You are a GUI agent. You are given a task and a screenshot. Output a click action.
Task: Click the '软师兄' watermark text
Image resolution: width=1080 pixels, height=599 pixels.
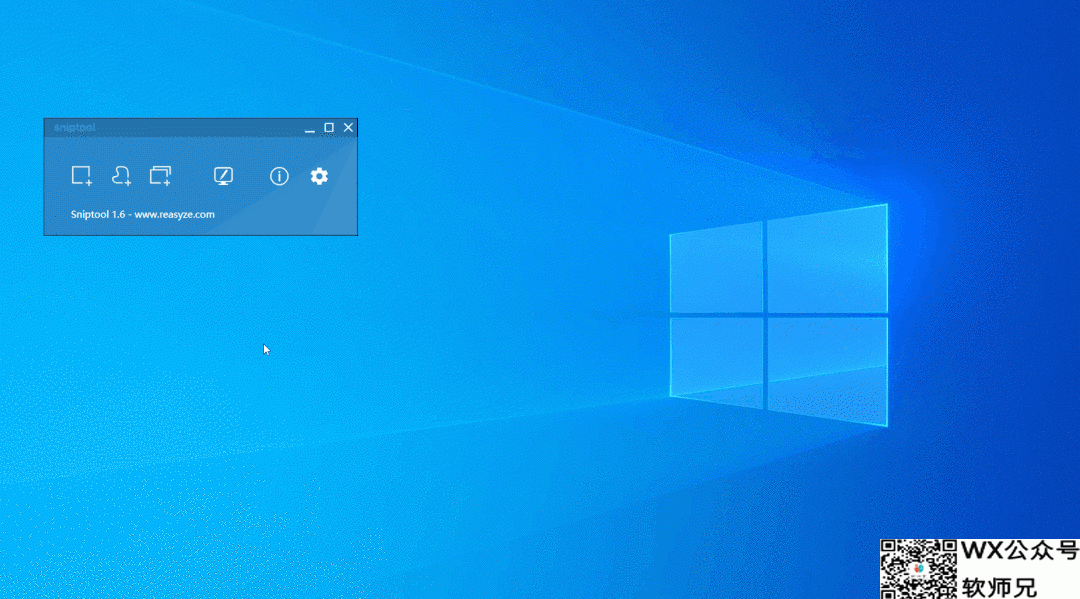pos(999,587)
